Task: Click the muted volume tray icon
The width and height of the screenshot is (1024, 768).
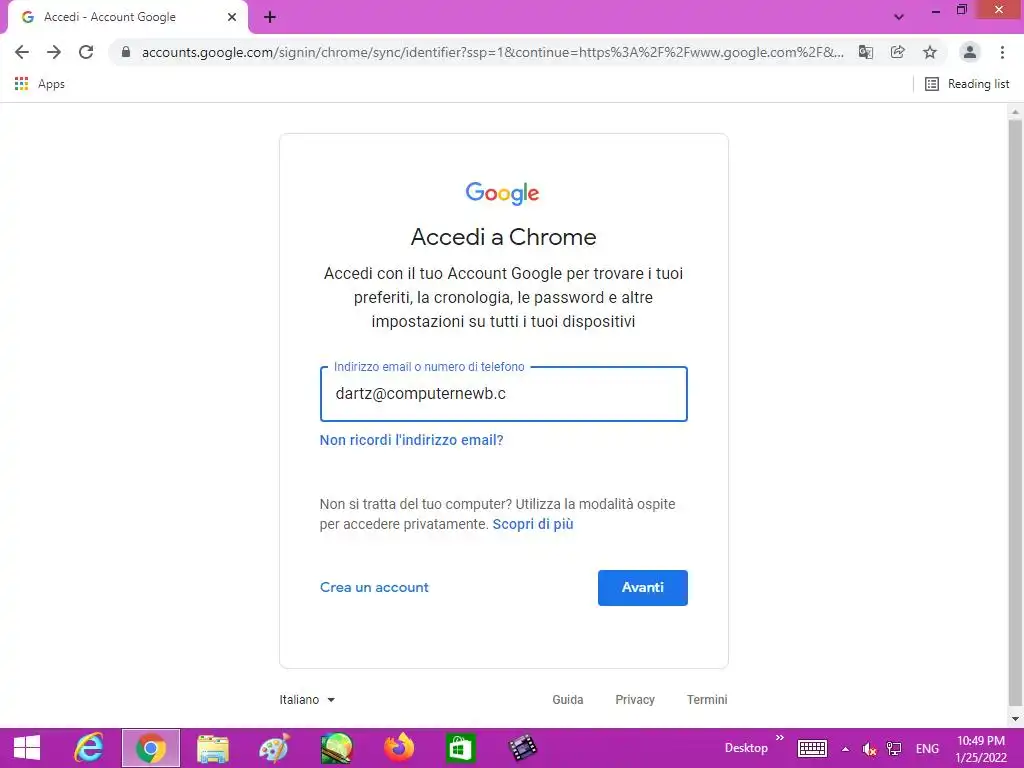Action: 869,749
